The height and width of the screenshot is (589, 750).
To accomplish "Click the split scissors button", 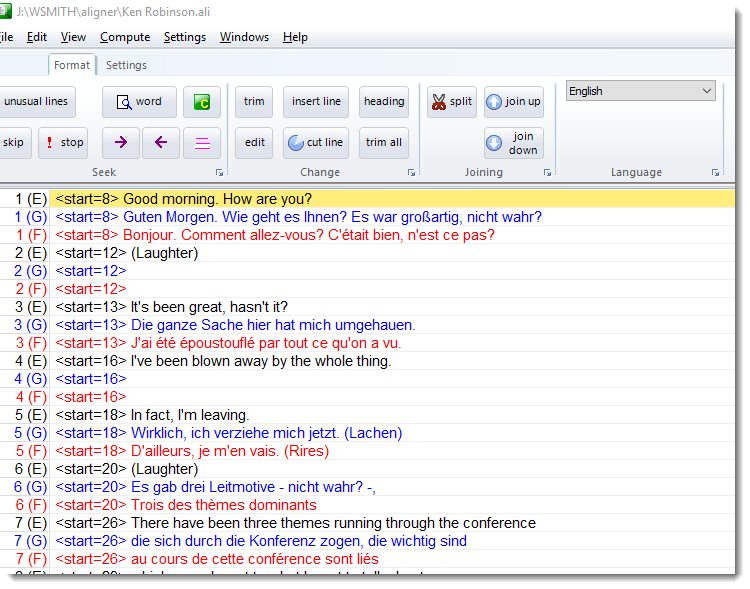I will click(452, 102).
